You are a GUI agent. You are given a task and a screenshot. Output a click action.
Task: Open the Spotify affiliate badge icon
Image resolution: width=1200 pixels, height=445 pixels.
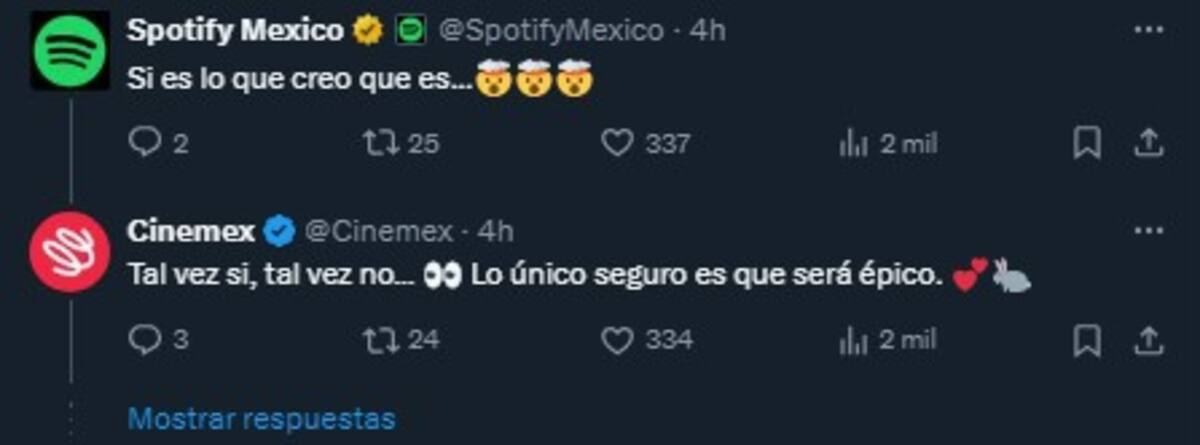click(x=408, y=32)
